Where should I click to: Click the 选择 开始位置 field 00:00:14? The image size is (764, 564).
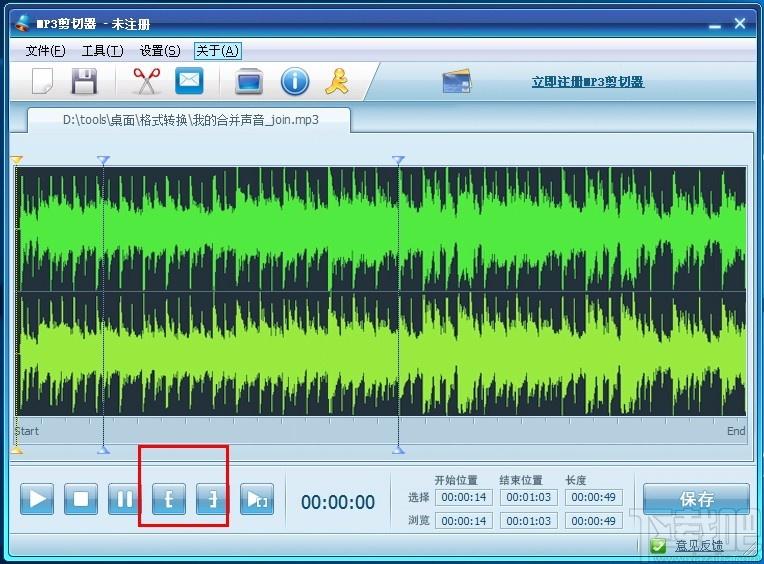(464, 497)
